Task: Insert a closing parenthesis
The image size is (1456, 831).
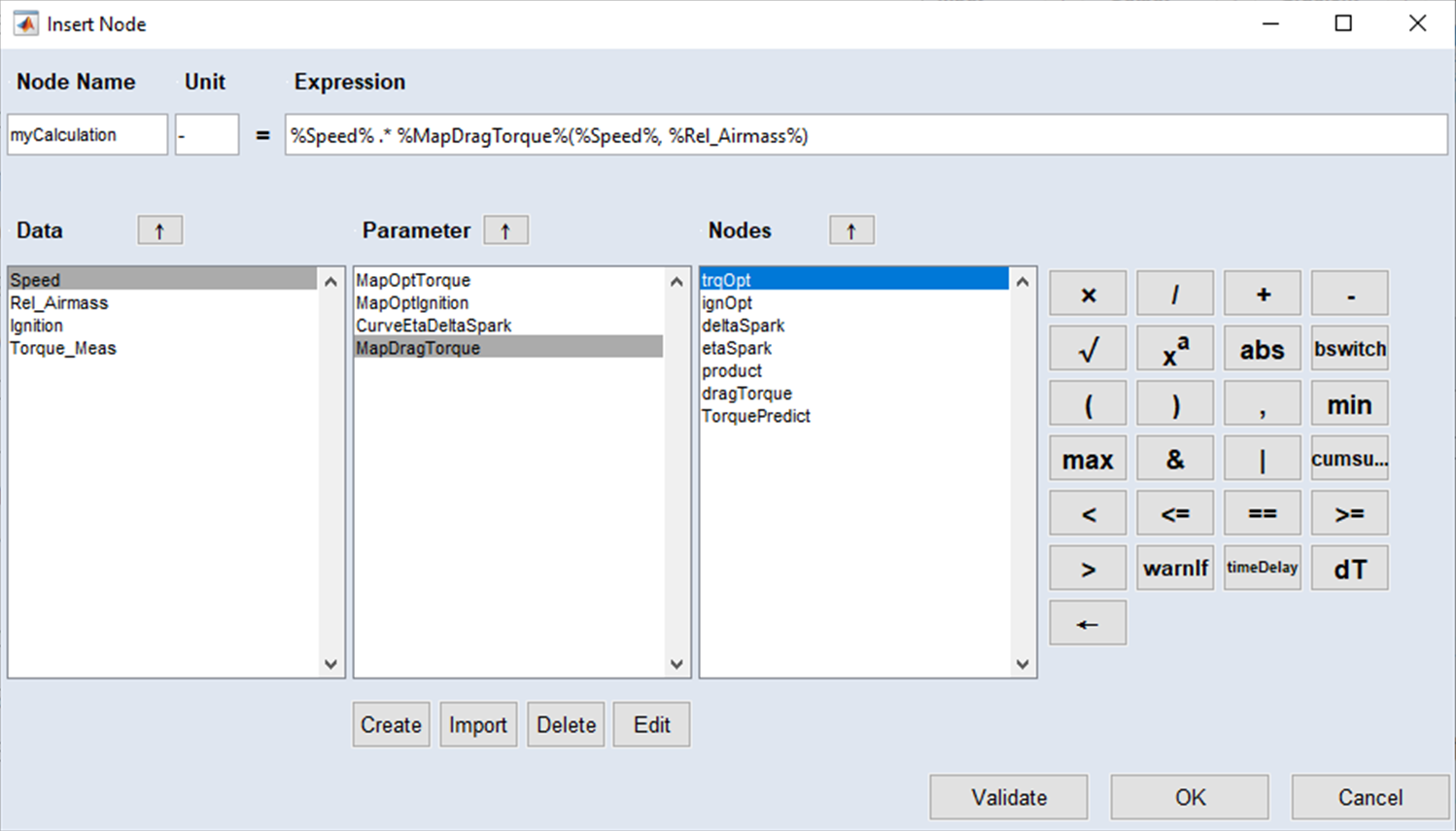Action: pyautogui.click(x=1175, y=404)
